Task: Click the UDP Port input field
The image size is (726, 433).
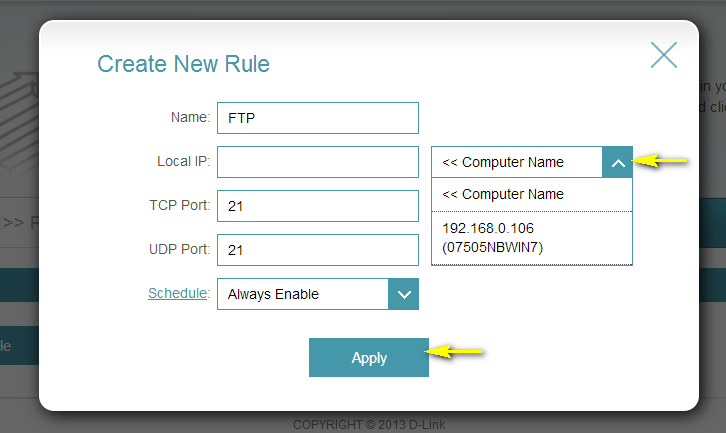Action: [x=317, y=250]
